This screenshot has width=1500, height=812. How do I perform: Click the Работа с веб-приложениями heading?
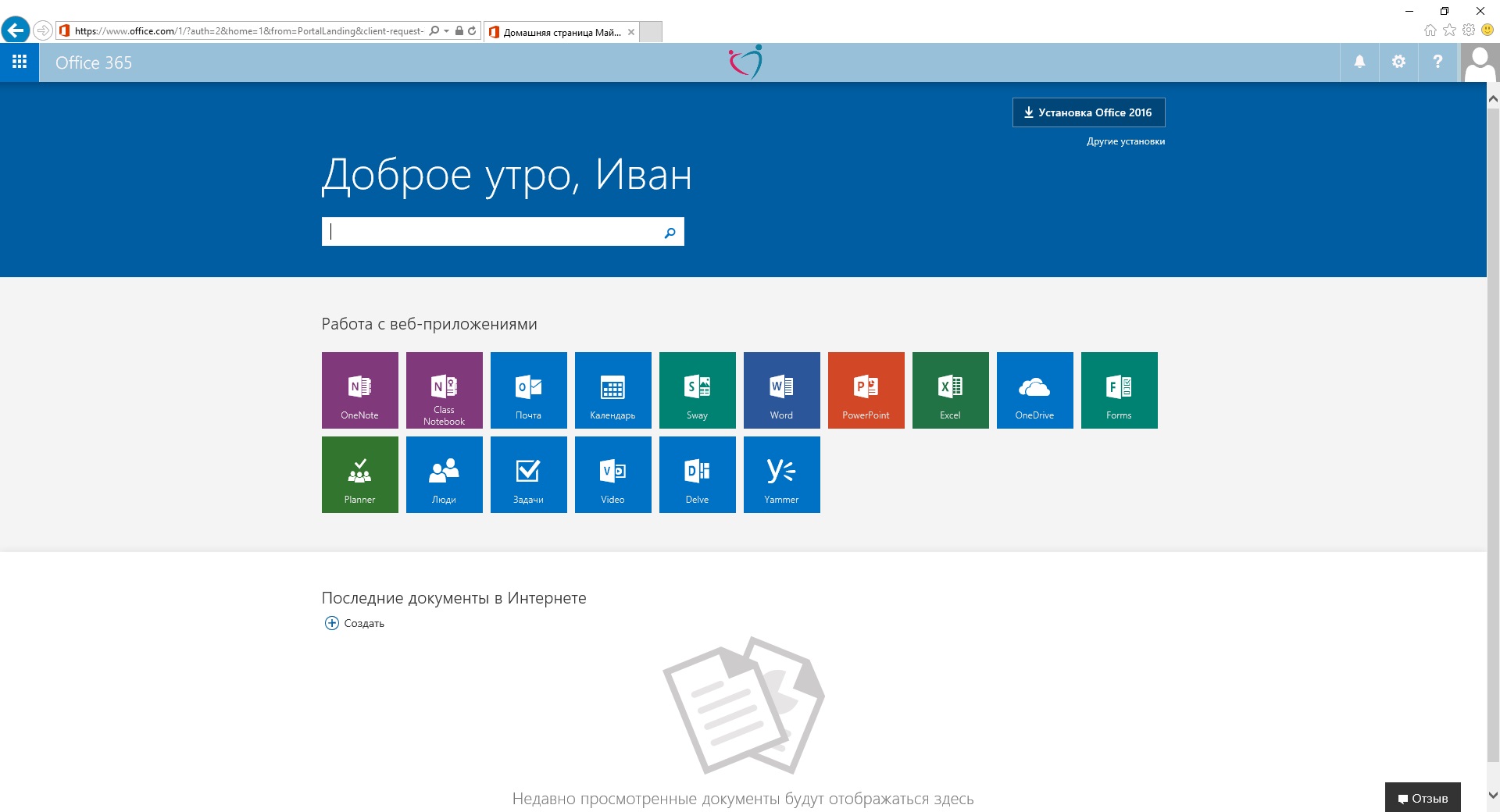[x=429, y=324]
